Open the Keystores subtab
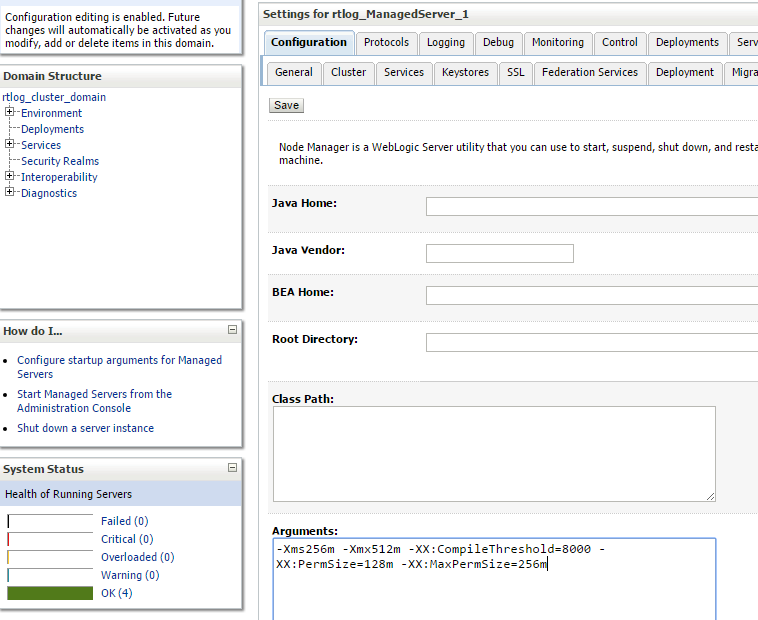Screen dimensions: 758x620 tap(466, 72)
